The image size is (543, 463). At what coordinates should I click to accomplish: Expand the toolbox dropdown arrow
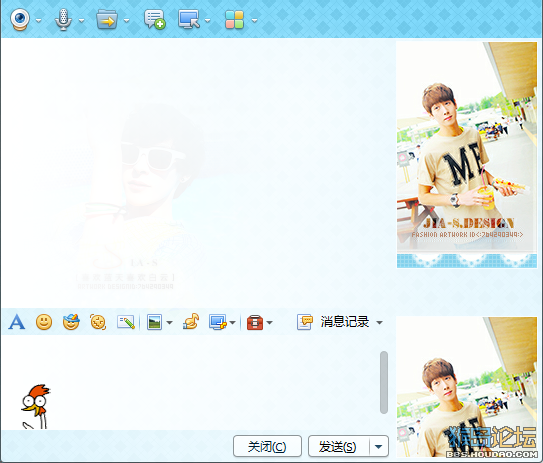tap(269, 323)
